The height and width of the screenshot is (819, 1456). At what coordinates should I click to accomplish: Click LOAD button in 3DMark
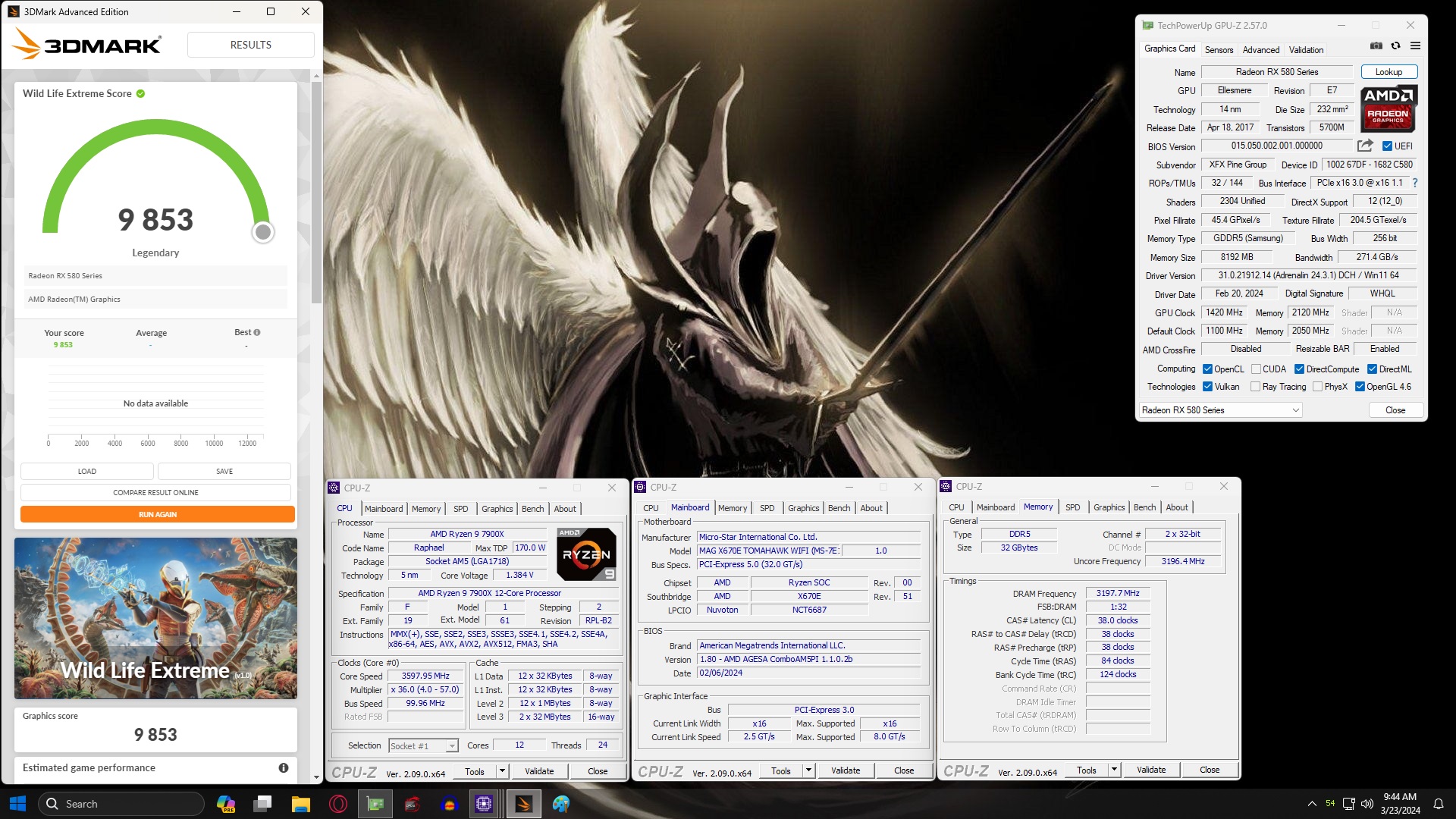click(86, 471)
